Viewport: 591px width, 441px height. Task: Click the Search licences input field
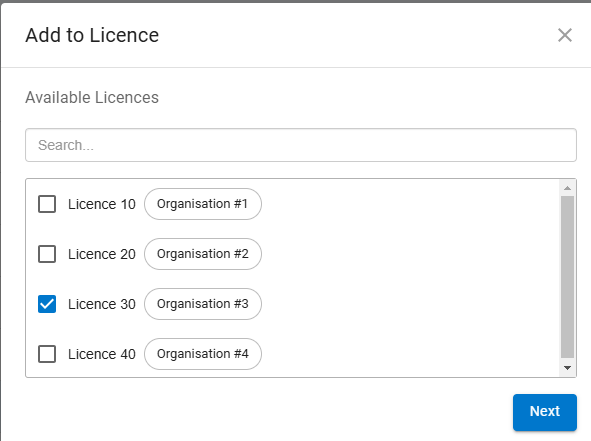pos(301,145)
